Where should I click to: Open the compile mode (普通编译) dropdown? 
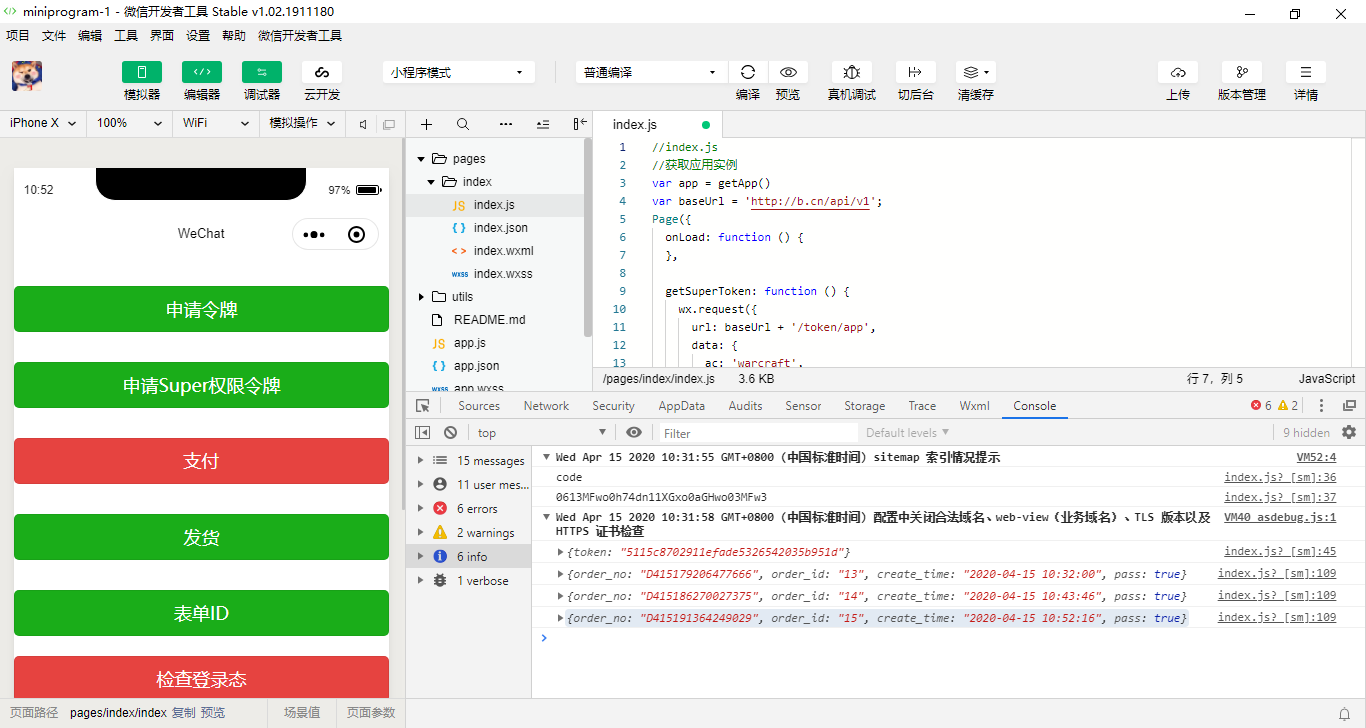[x=651, y=72]
